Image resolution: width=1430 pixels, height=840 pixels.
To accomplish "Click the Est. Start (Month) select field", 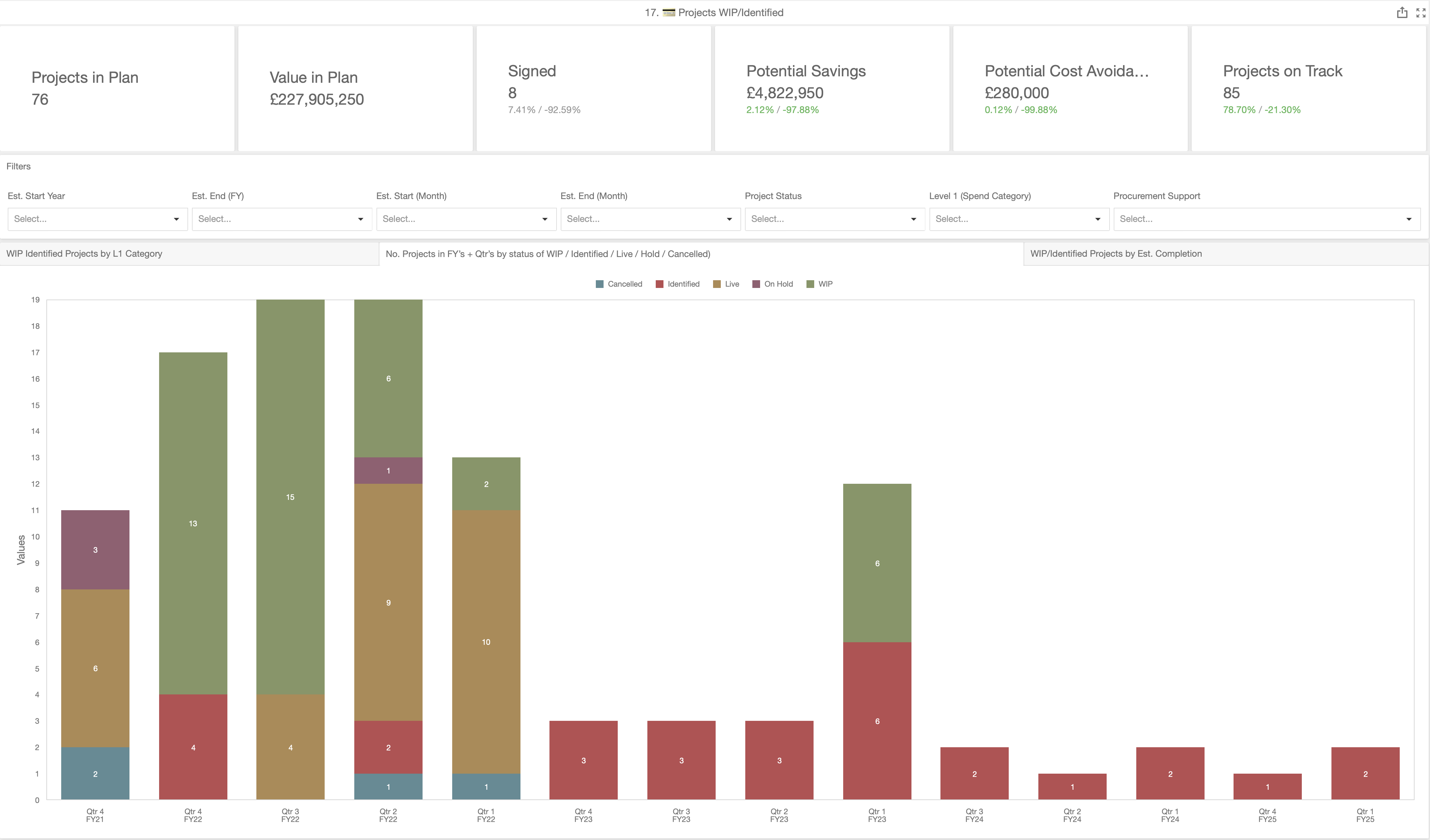I will pyautogui.click(x=465, y=219).
